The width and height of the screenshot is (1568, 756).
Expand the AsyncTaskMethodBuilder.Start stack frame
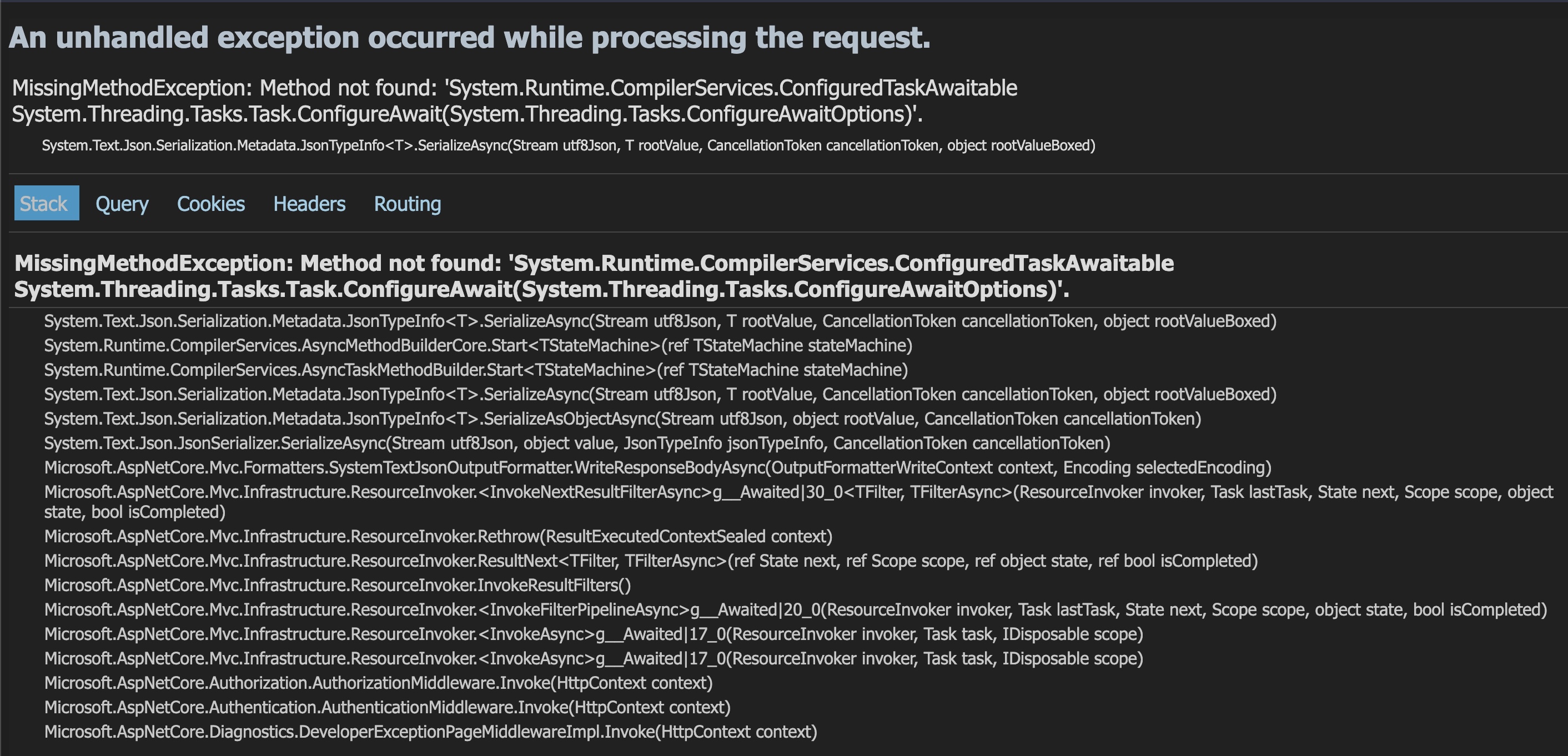(x=476, y=370)
